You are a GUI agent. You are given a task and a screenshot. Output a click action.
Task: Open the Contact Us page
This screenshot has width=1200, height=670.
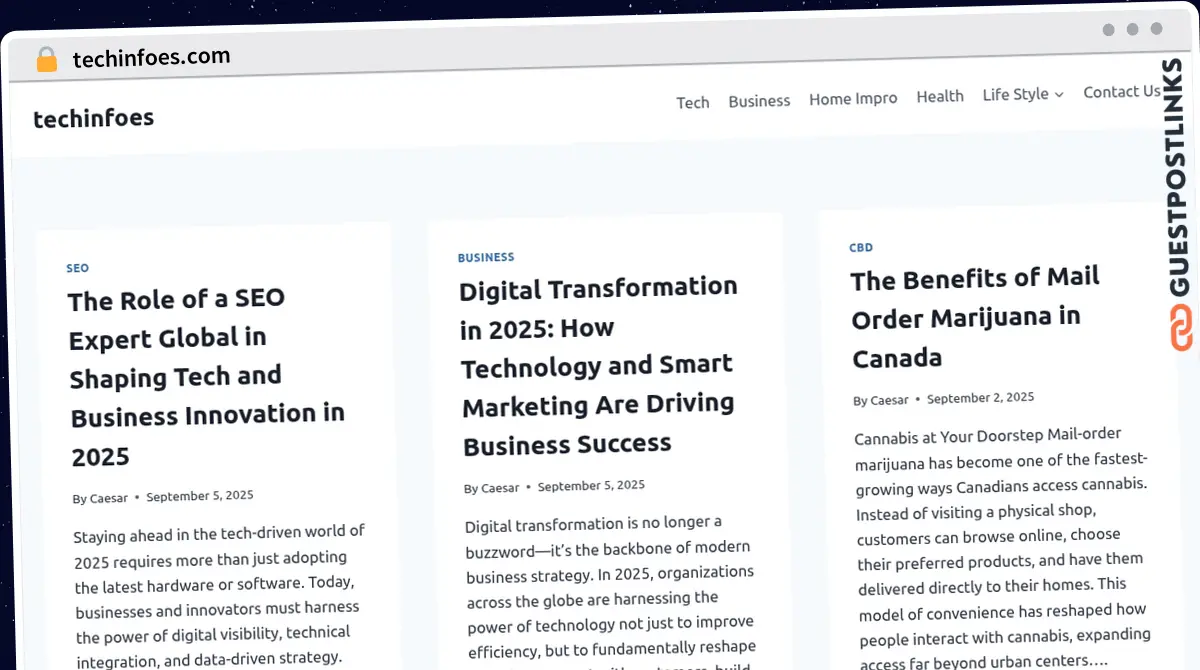(1121, 92)
